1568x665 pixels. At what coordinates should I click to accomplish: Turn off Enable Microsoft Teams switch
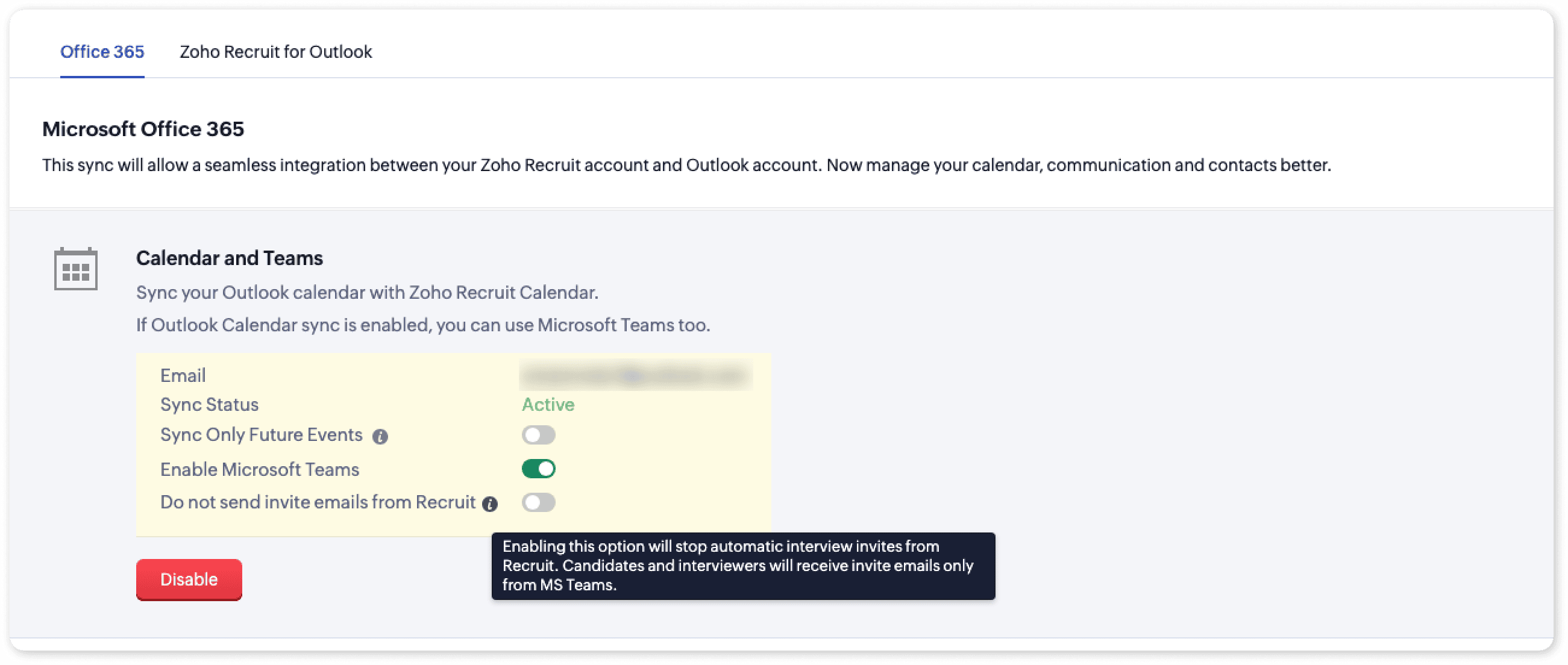(x=539, y=469)
